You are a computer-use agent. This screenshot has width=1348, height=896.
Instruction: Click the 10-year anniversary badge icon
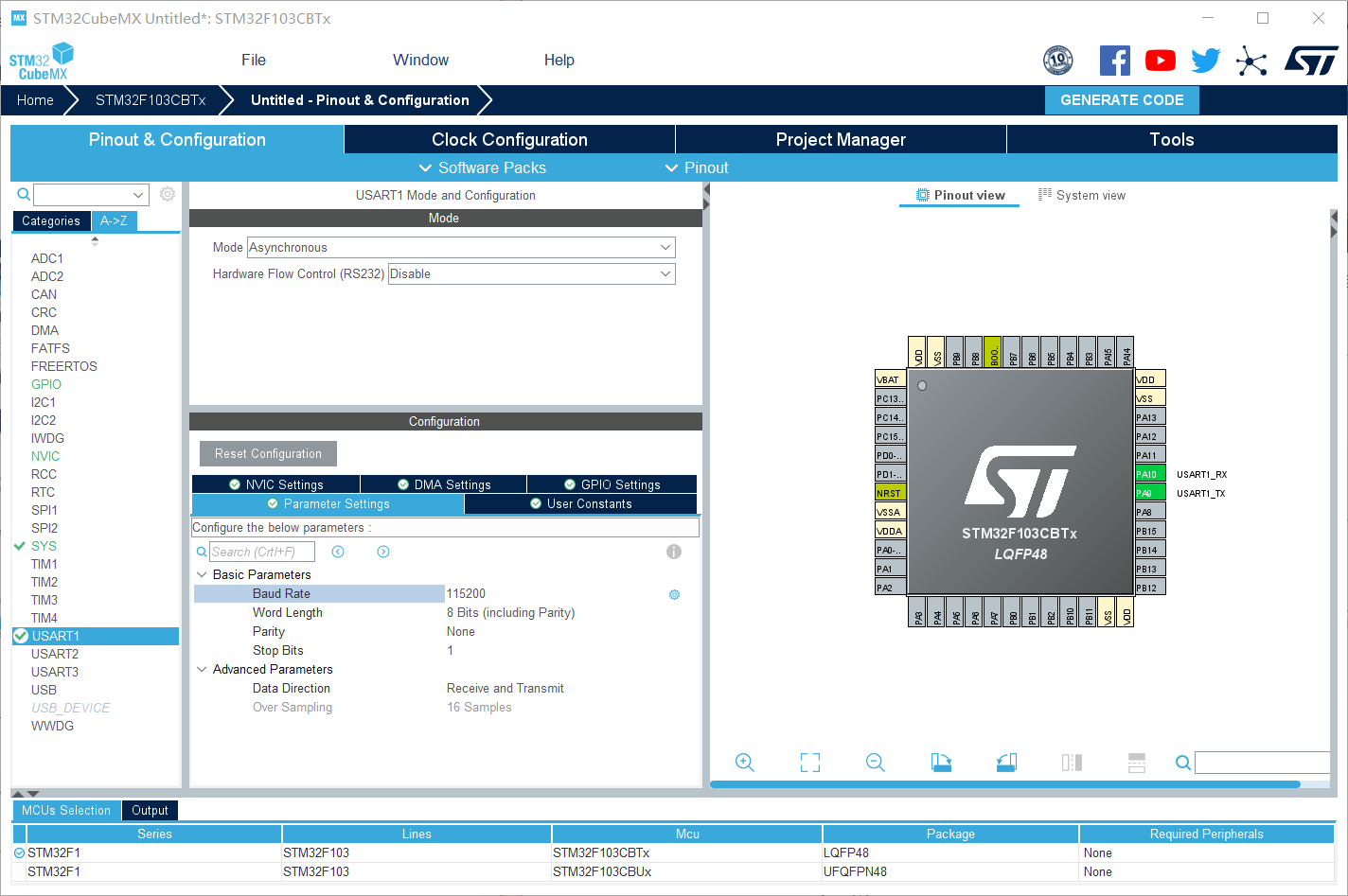[x=1057, y=61]
